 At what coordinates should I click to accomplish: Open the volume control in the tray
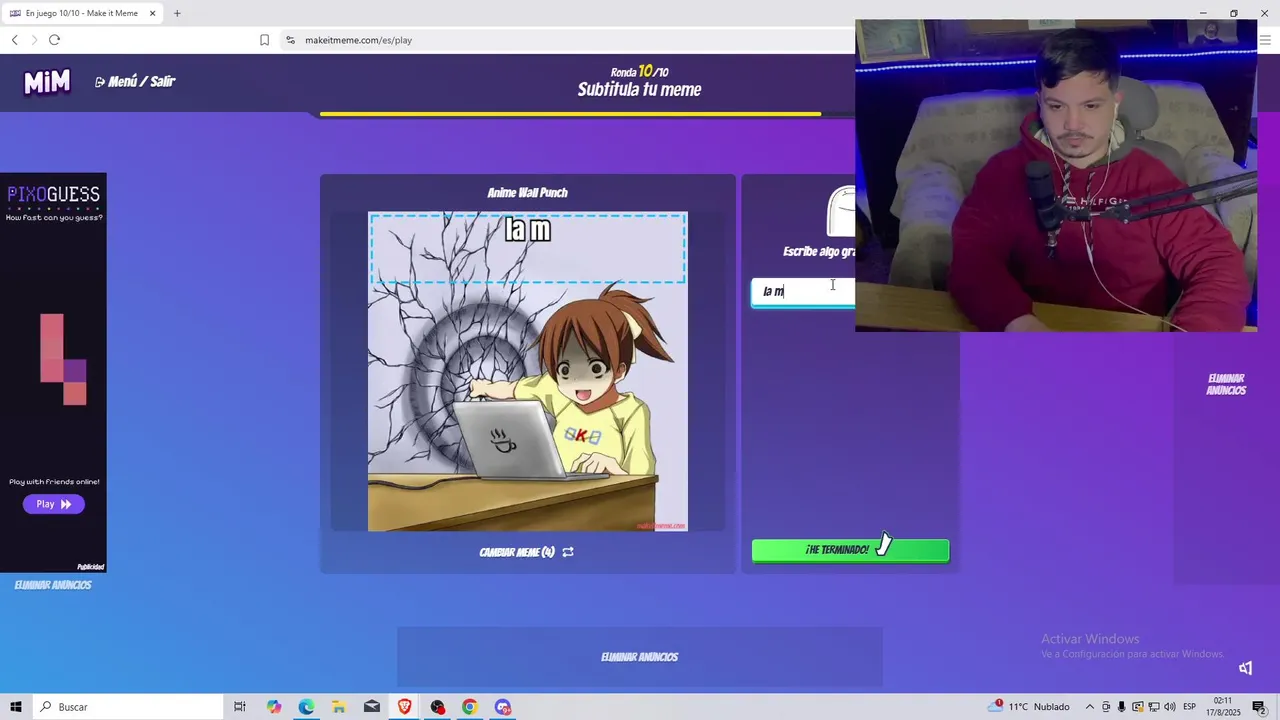point(1169,707)
